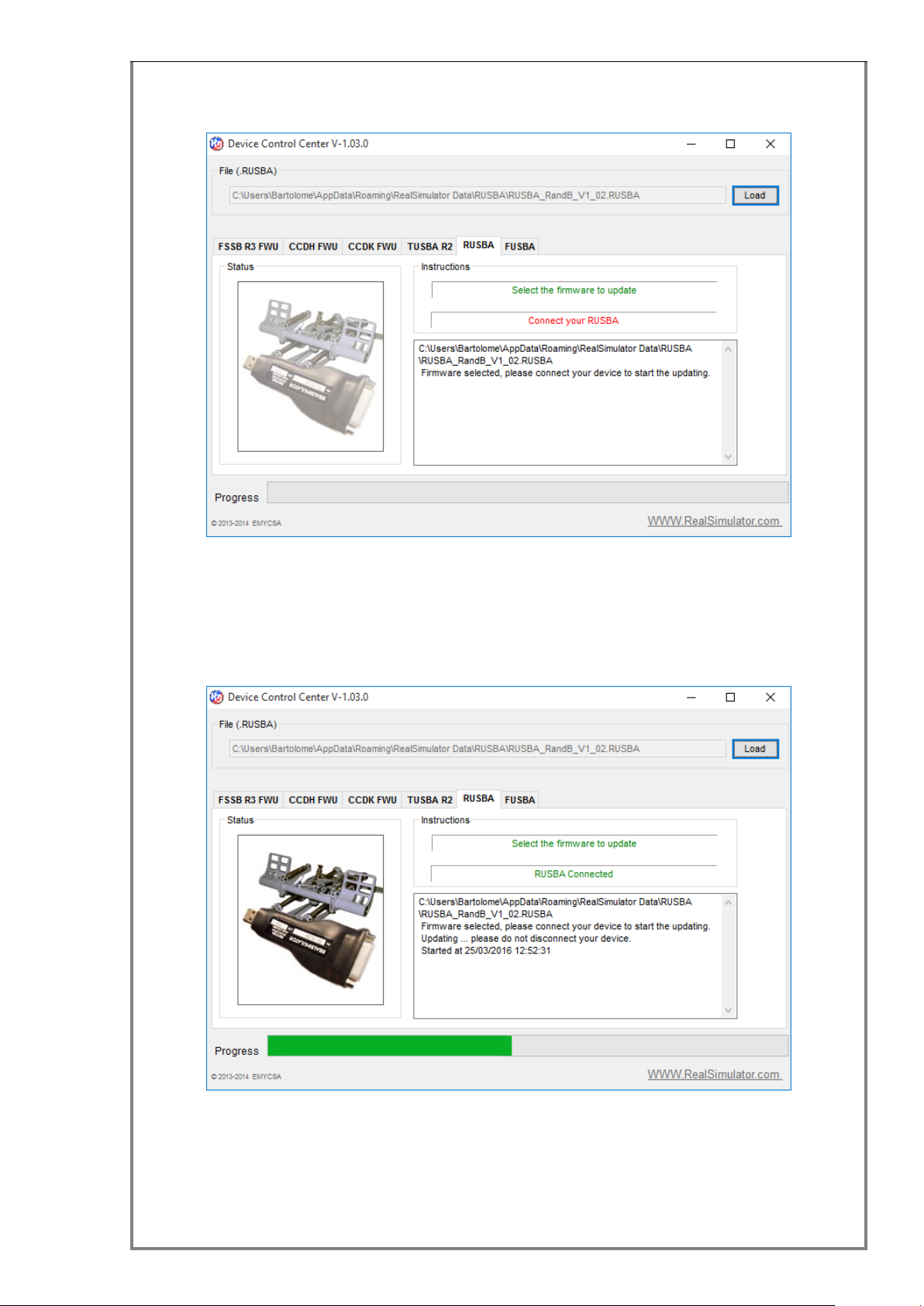Click the file path field in lower window
Viewport: 924px width, 1306px height.
click(478, 749)
